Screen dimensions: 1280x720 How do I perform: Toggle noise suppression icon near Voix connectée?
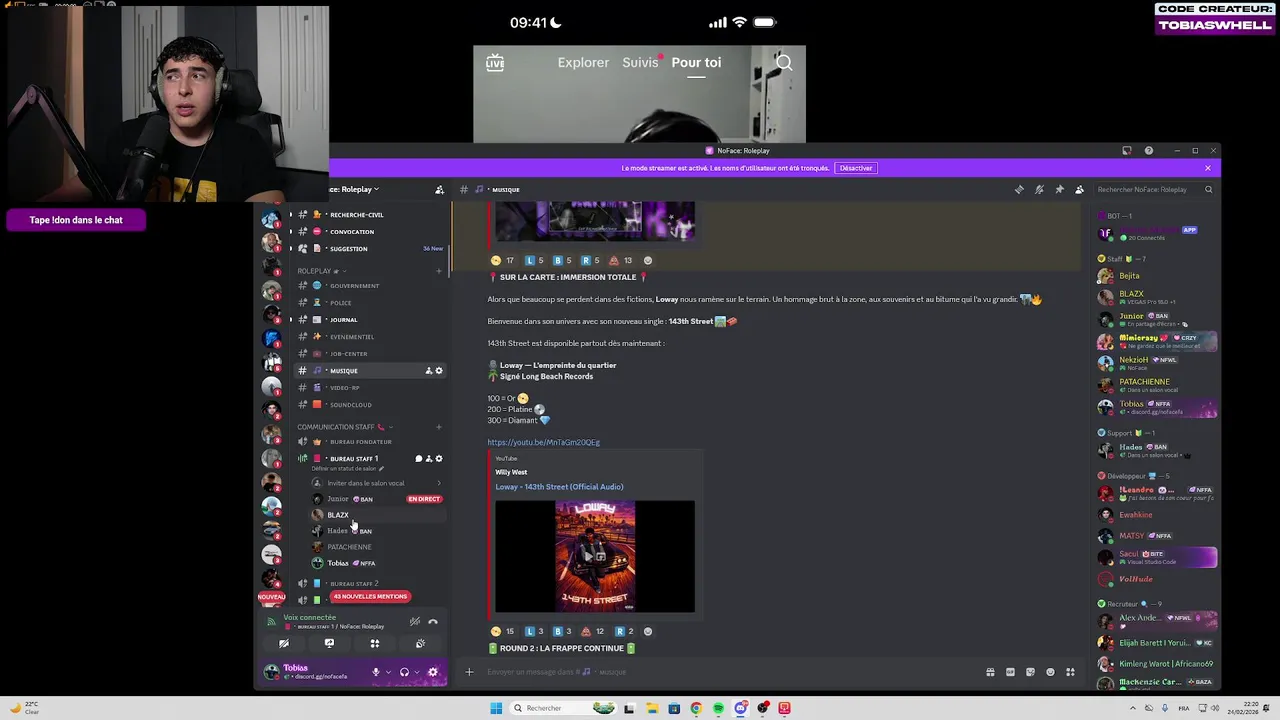tap(414, 622)
